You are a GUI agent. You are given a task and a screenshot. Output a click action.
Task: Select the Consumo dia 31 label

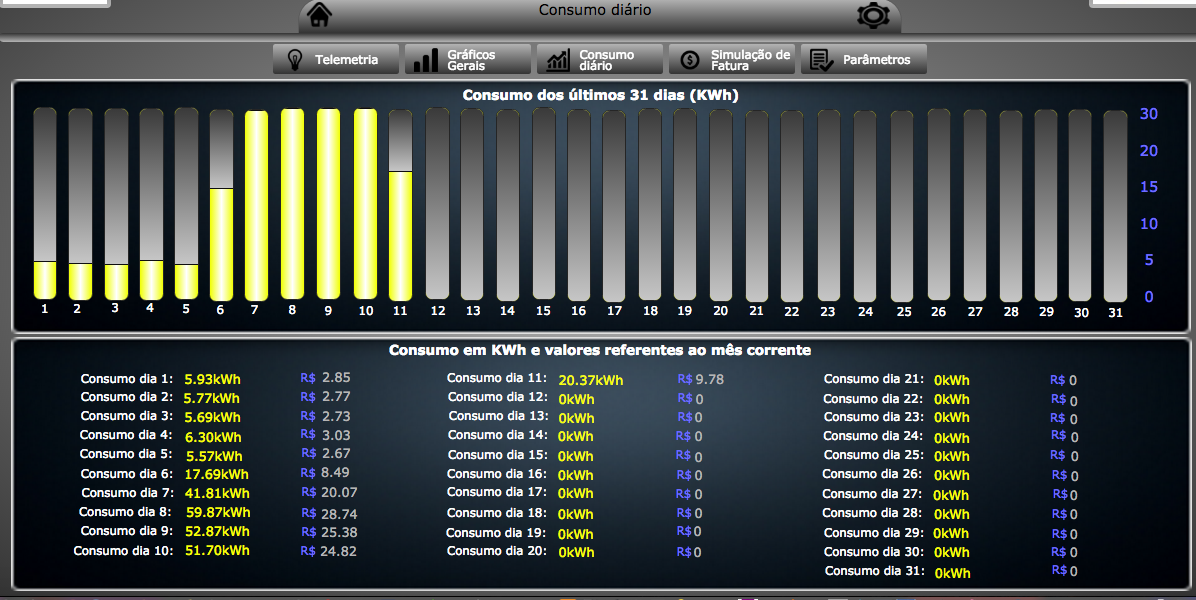874,571
